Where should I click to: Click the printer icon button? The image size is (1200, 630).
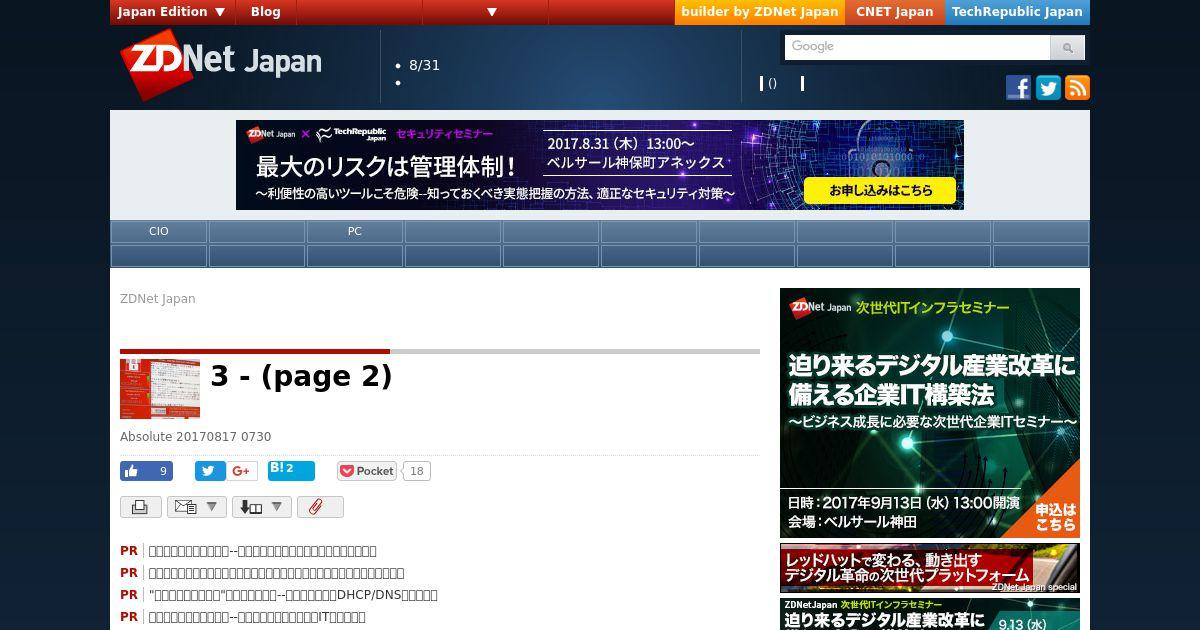[x=140, y=507]
